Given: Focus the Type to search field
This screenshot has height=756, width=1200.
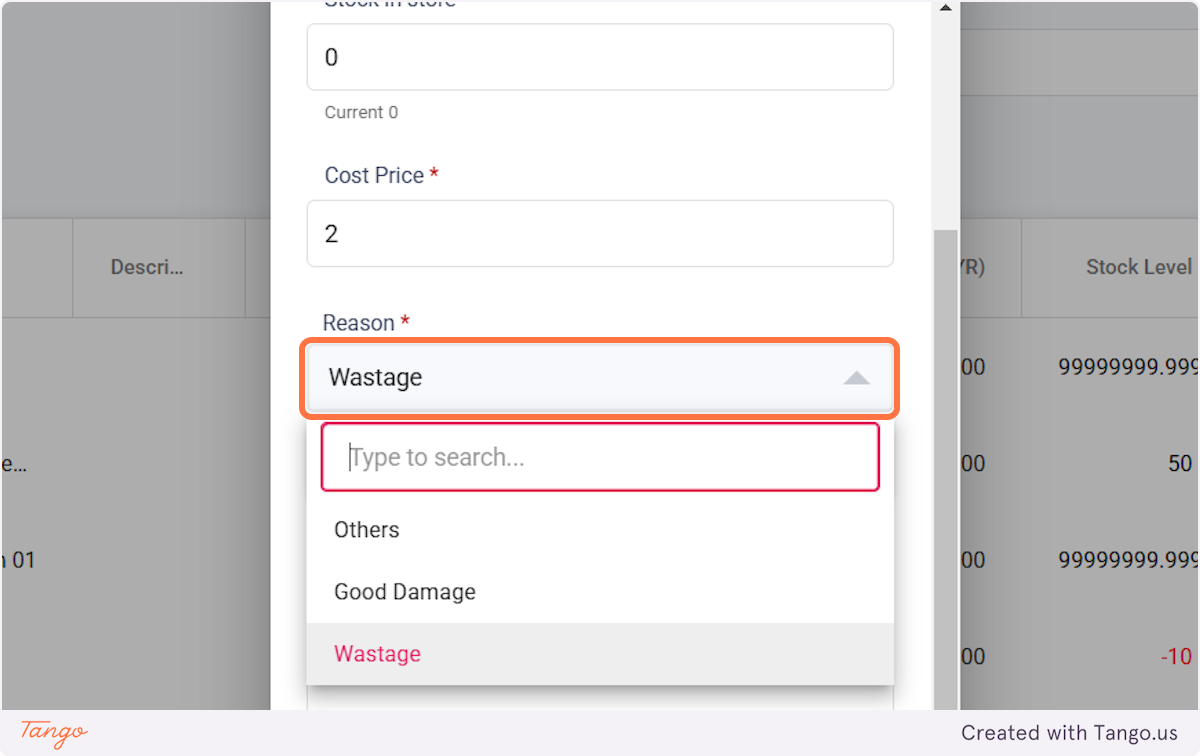Looking at the screenshot, I should (600, 457).
